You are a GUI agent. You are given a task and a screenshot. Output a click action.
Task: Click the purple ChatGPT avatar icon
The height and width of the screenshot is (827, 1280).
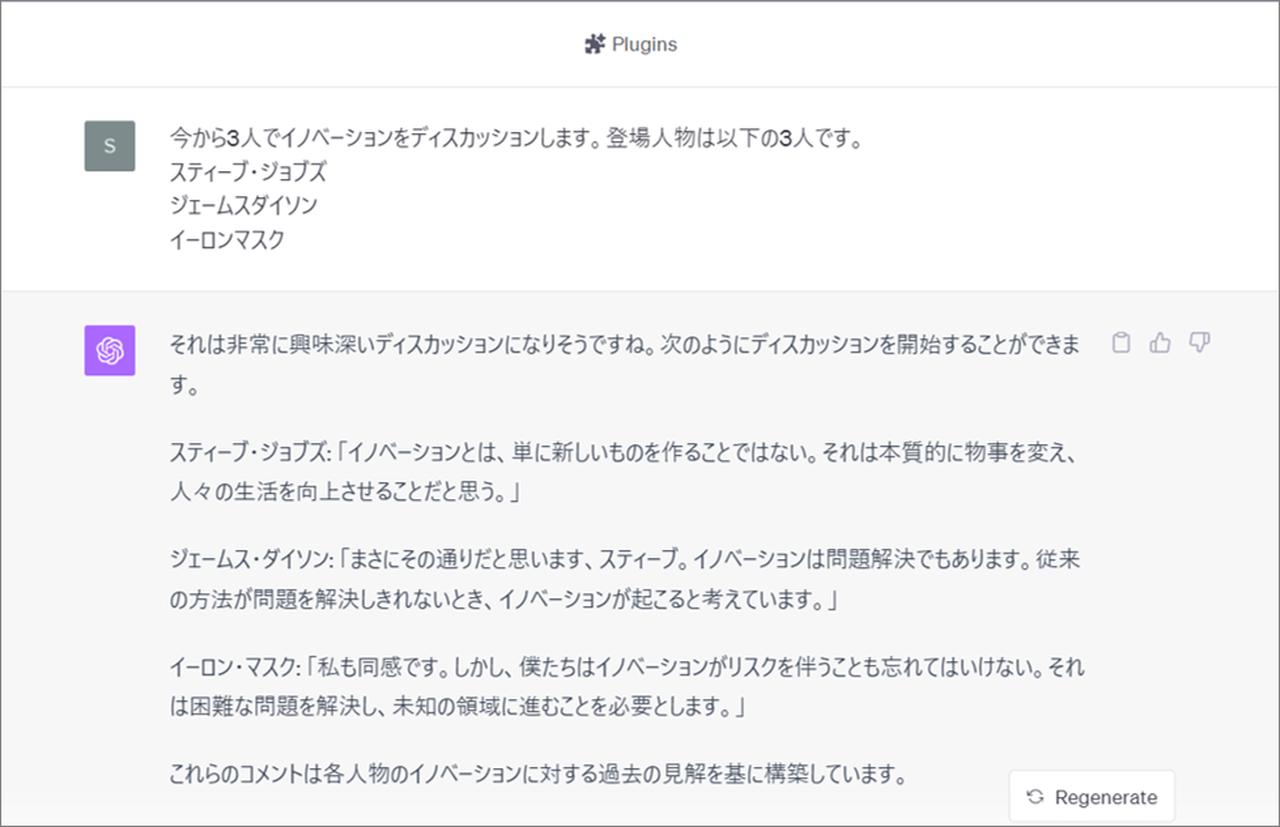coord(110,350)
